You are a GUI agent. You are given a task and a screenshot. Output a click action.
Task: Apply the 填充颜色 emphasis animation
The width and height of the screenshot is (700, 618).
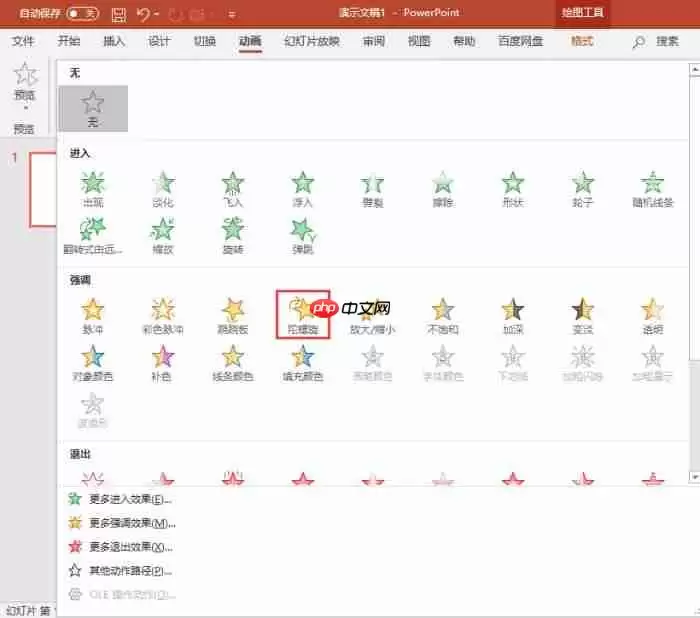click(x=303, y=363)
